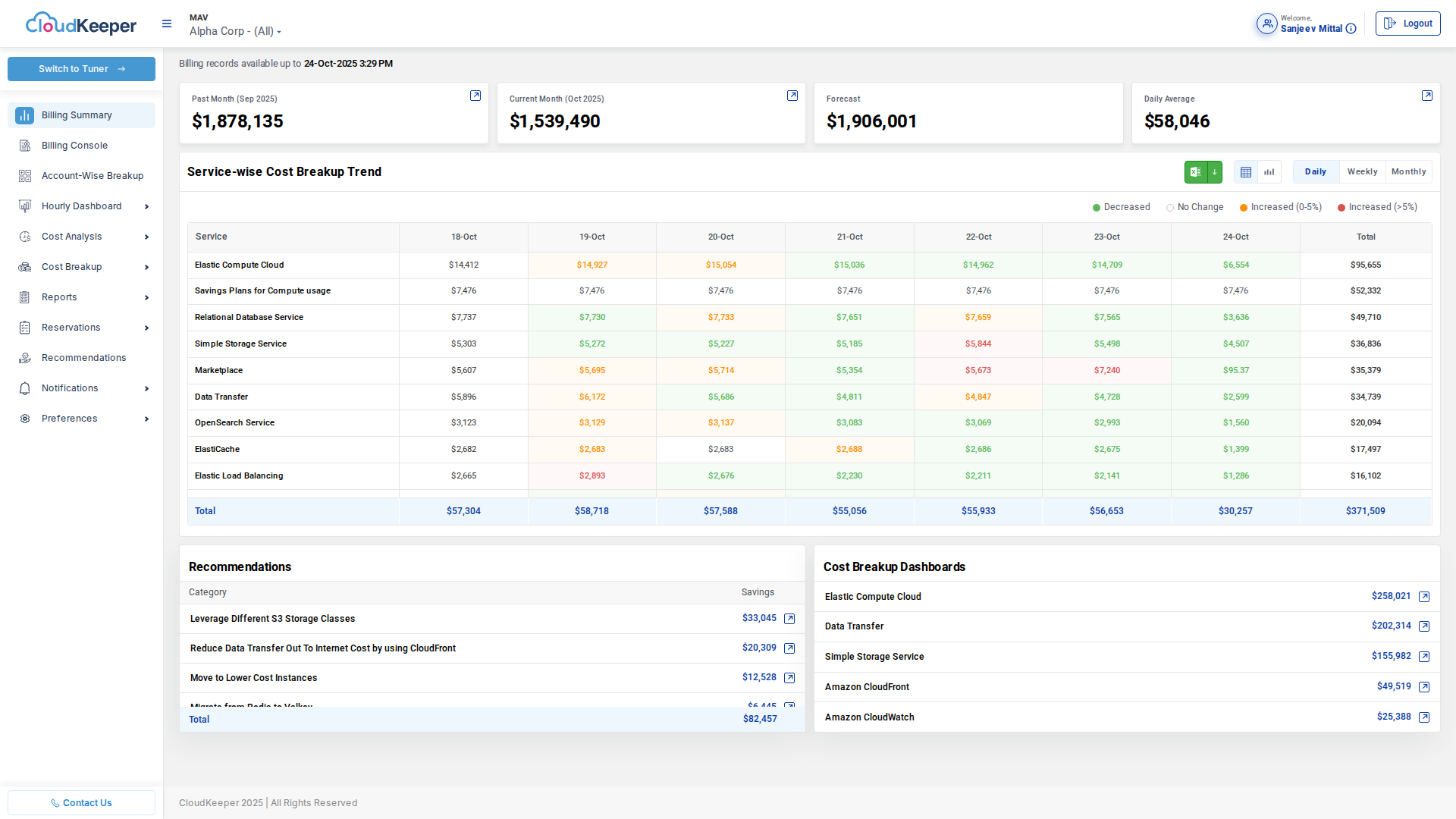1456x819 pixels.
Task: Open Past Month card external link icon
Action: tap(475, 96)
